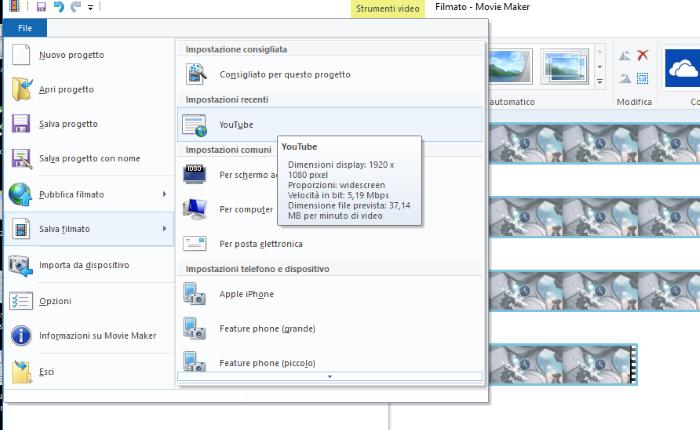Expand the Salva filmato submenu arrow
The height and width of the screenshot is (430, 700).
click(164, 229)
